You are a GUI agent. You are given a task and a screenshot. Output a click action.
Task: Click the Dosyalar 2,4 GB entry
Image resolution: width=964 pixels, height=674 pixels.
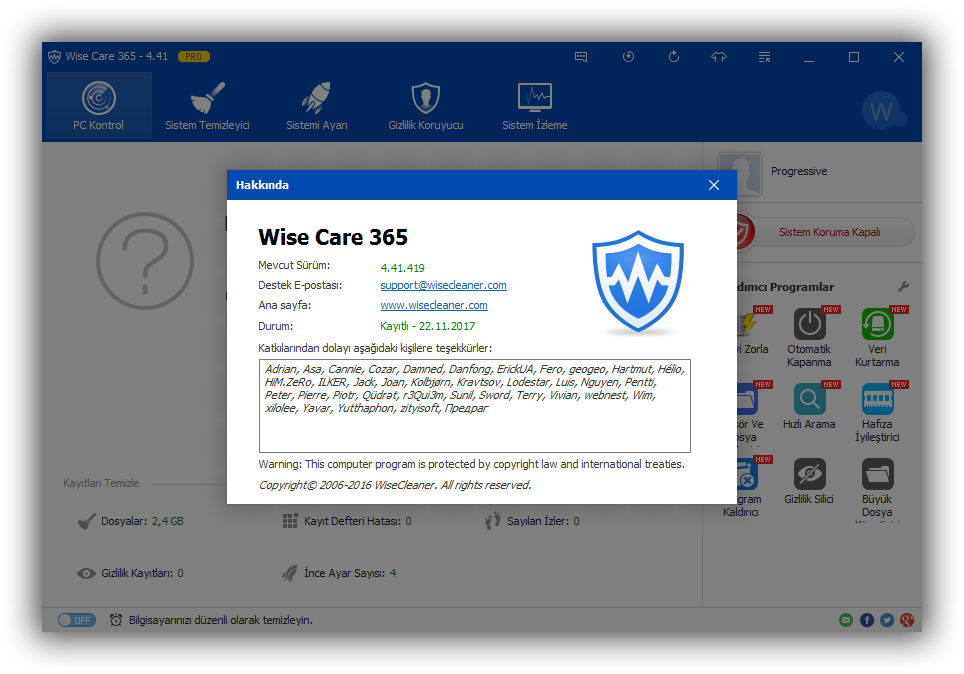pyautogui.click(x=131, y=521)
